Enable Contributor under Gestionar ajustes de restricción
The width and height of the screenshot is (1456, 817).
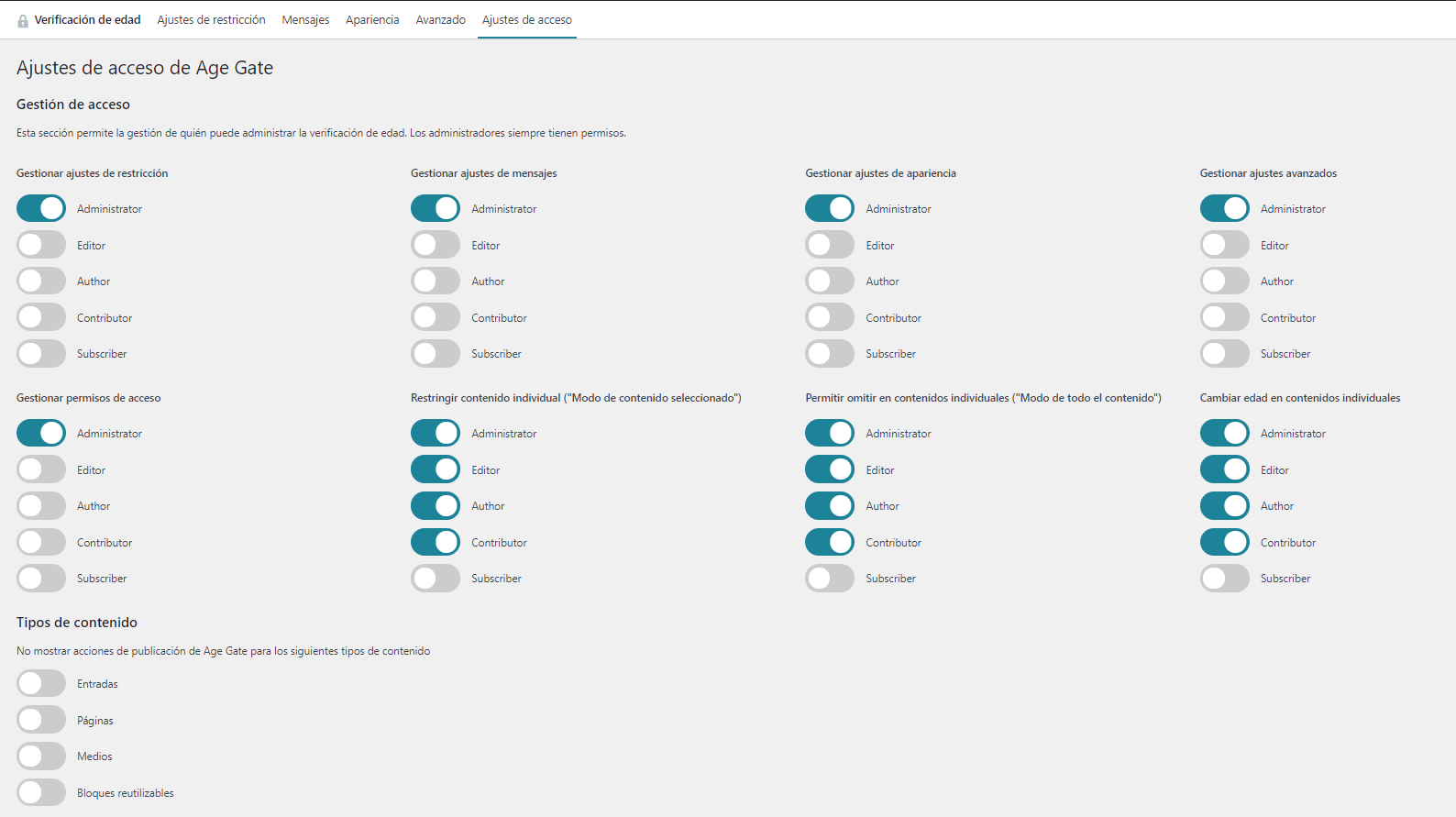(x=41, y=317)
